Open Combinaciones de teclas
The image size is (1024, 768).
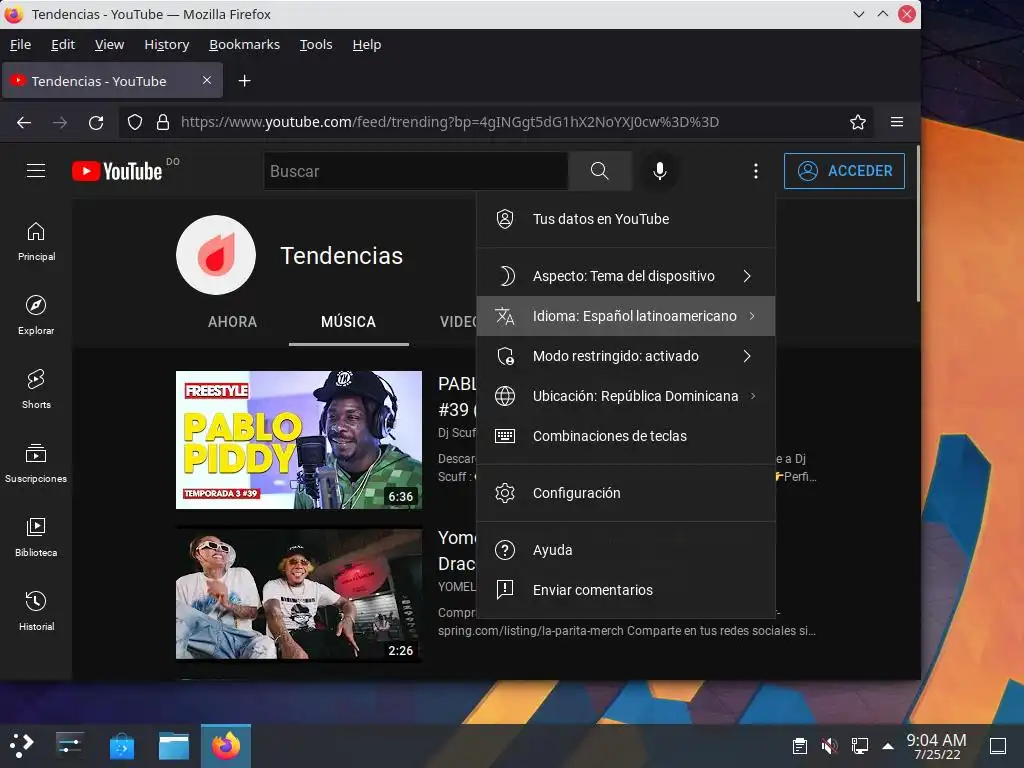click(626, 436)
